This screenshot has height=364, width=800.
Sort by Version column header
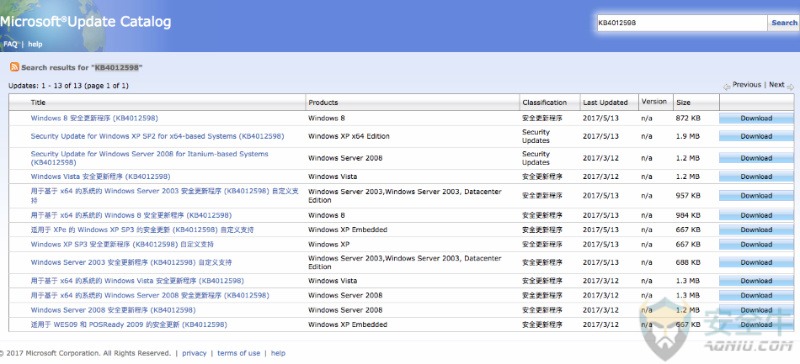(654, 101)
